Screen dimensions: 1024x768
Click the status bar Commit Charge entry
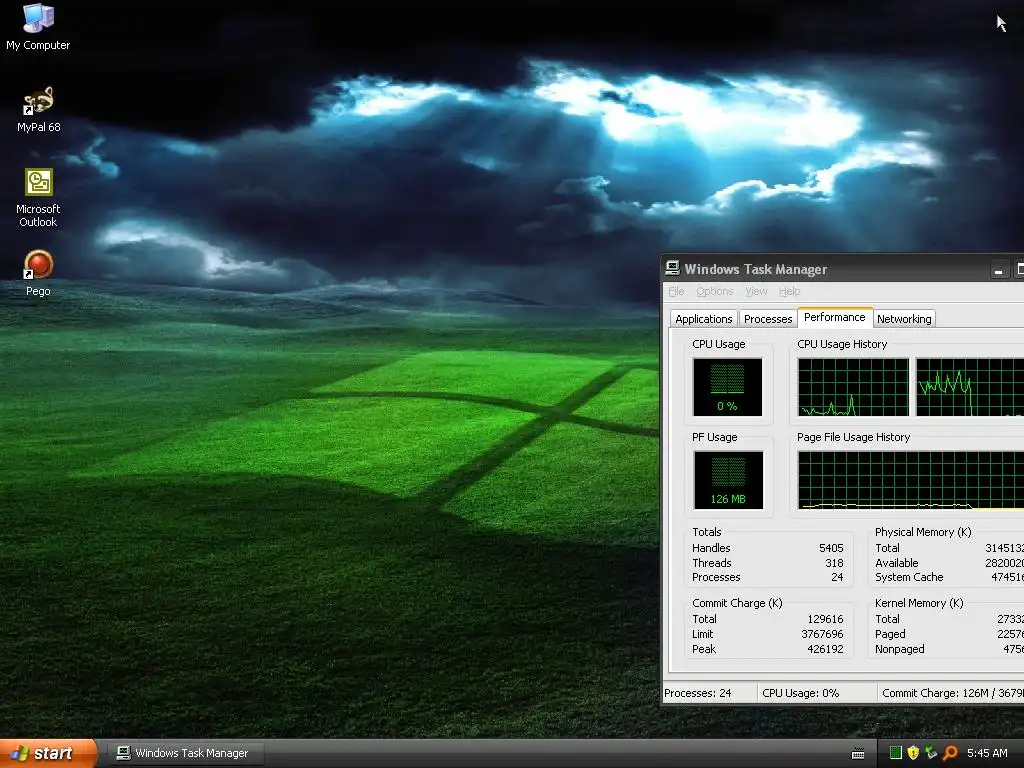pyautogui.click(x=953, y=693)
